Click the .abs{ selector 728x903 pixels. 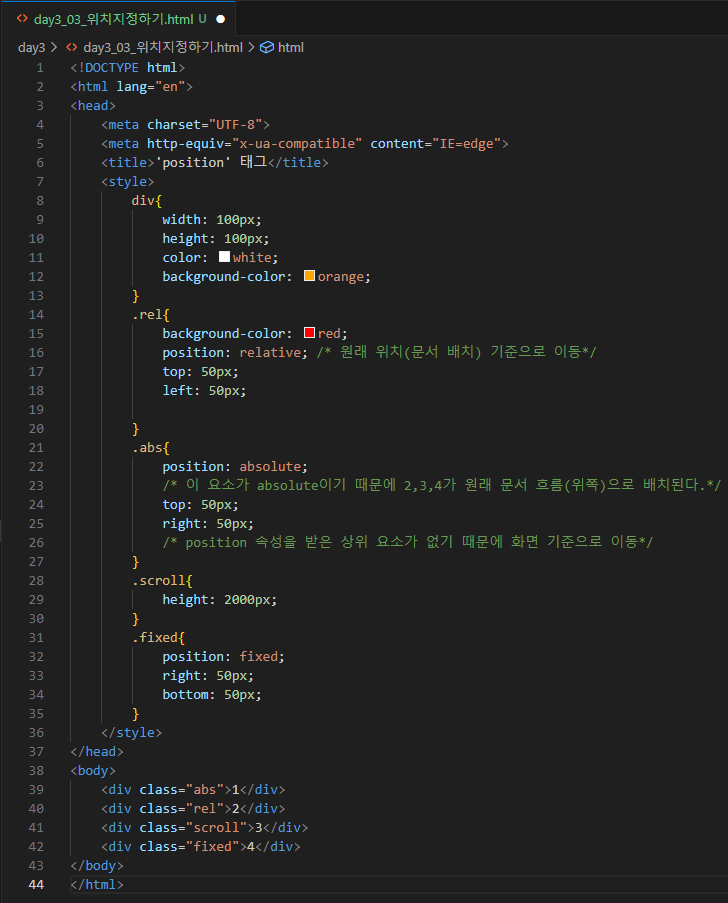[x=150, y=447]
